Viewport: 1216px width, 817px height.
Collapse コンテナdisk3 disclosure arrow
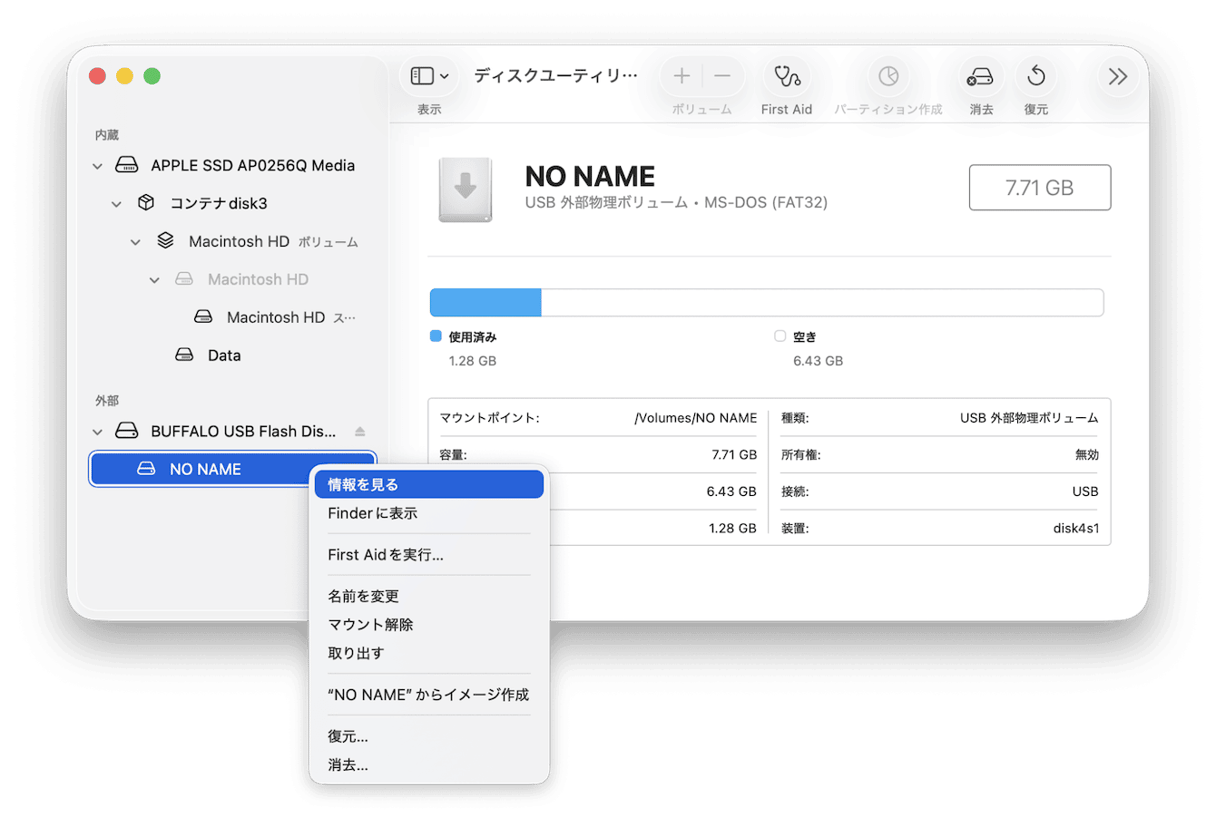(117, 204)
